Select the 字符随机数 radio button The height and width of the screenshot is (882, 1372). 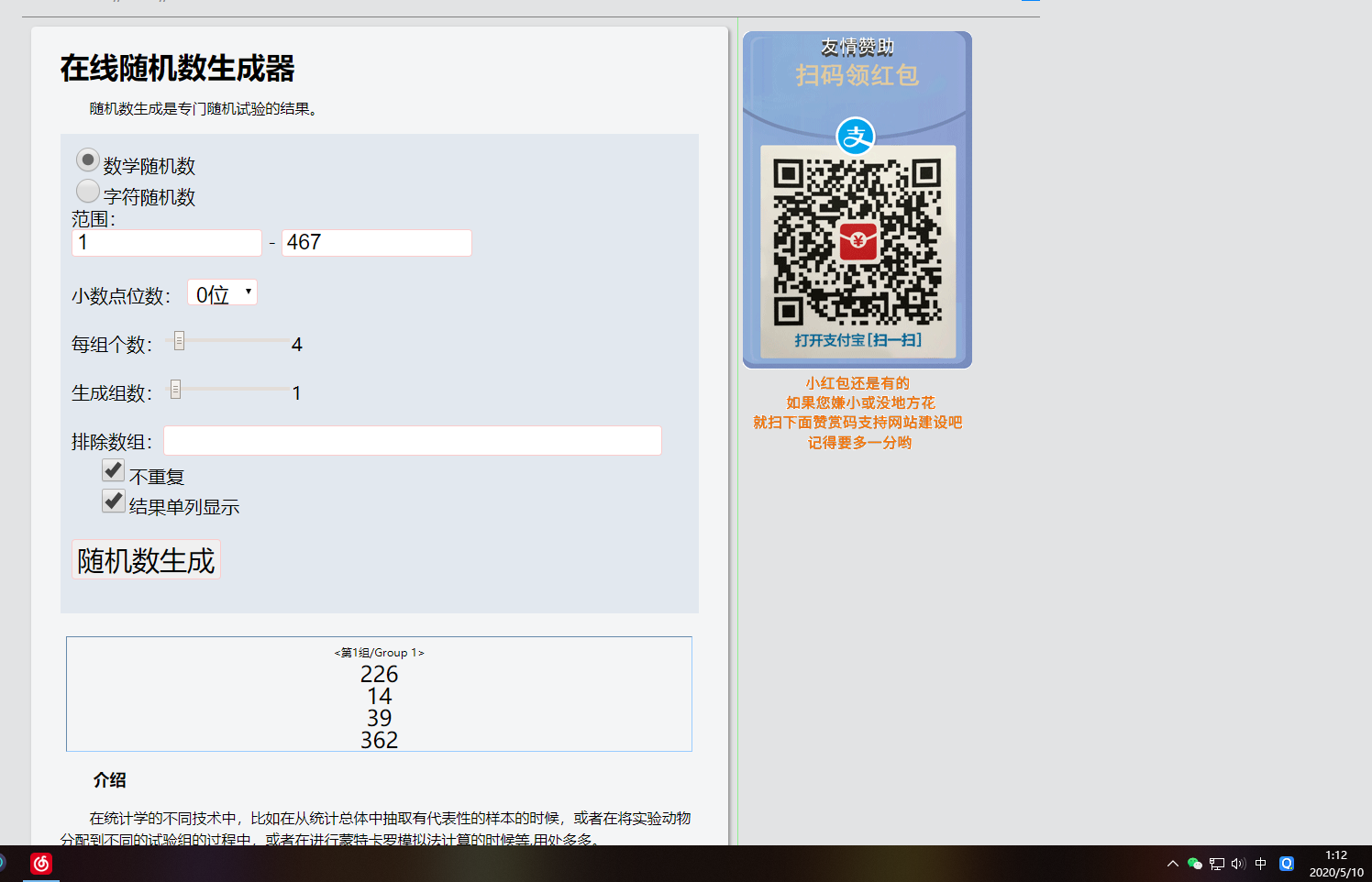[x=87, y=191]
